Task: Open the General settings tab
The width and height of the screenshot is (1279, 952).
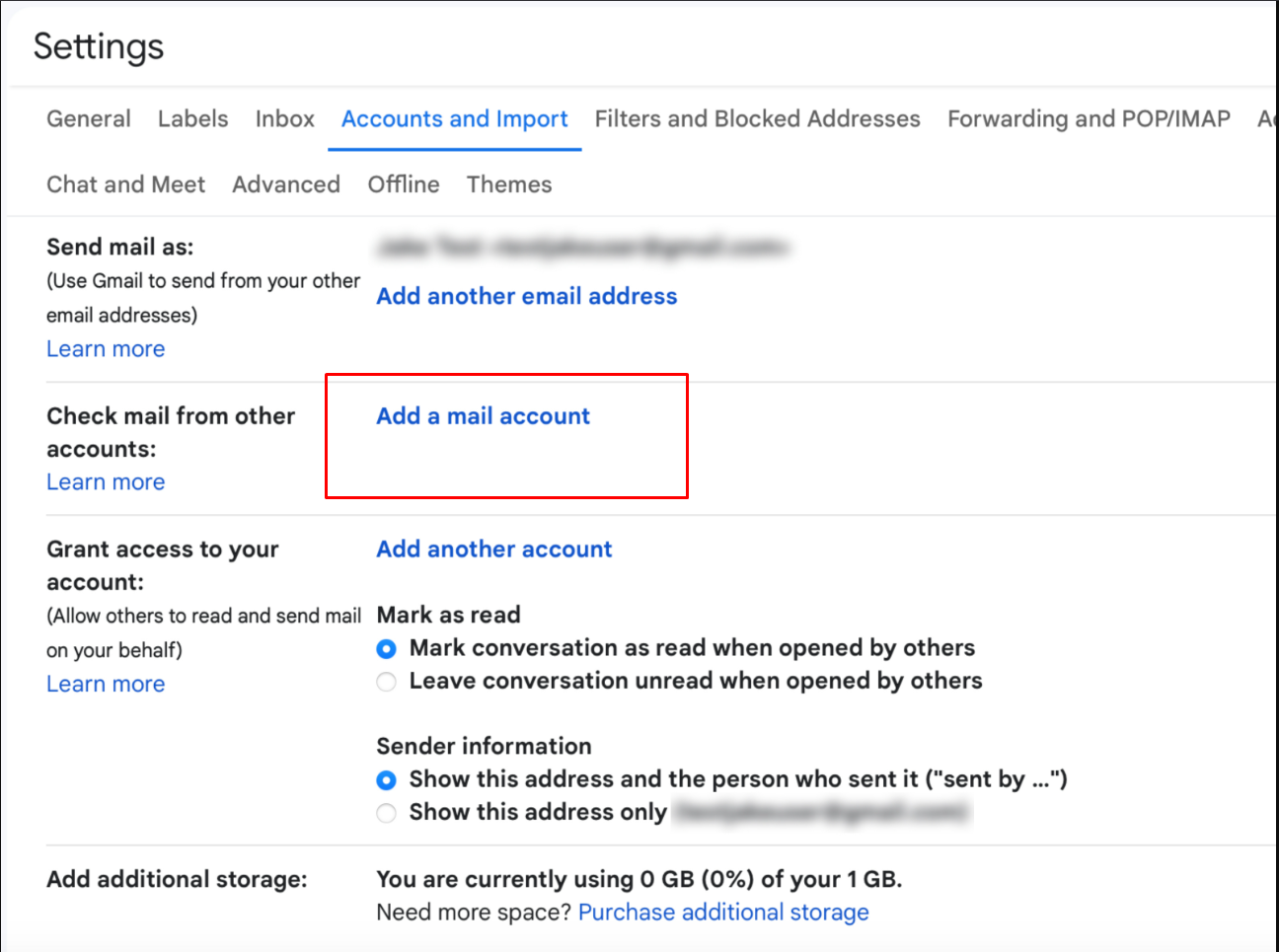Action: click(x=88, y=118)
